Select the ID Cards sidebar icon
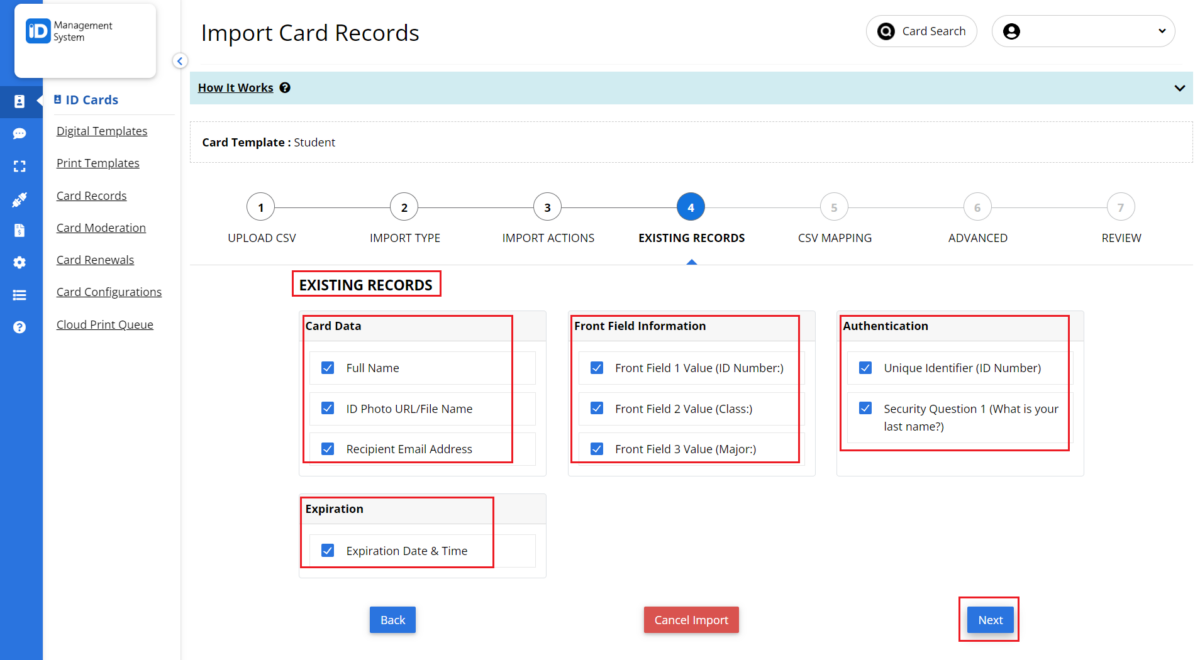This screenshot has height=660, width=1200. coord(21,101)
